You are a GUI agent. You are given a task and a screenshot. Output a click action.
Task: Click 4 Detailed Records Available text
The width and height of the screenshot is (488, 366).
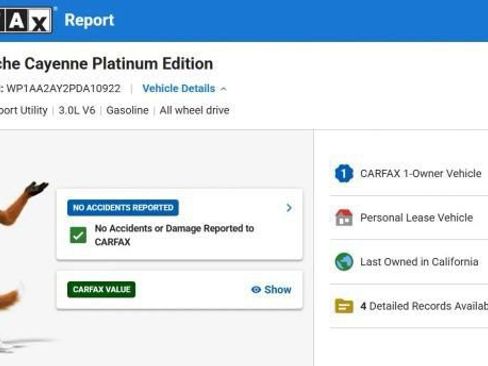click(424, 306)
